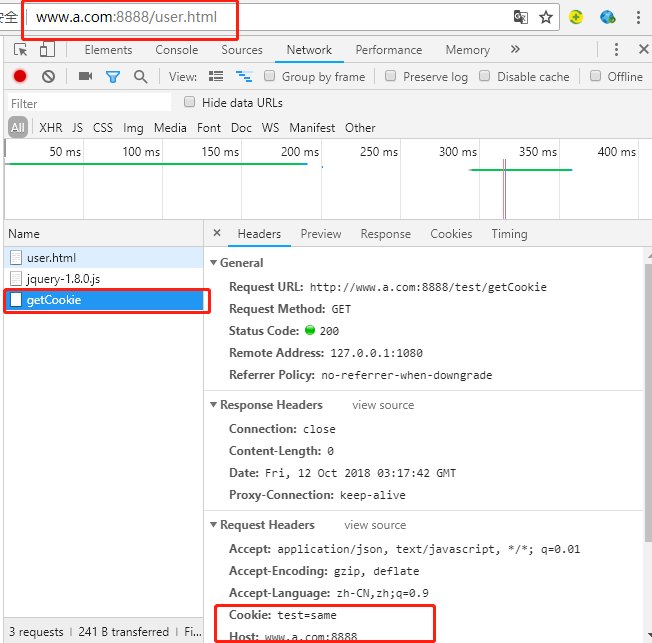Filter requests by Img

(133, 128)
